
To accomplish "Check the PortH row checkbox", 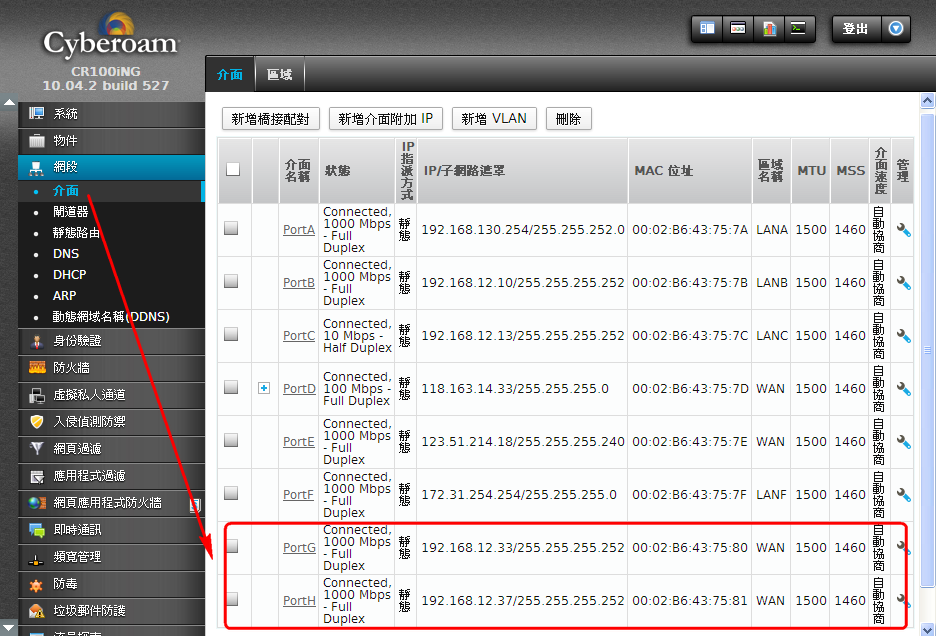I will (x=232, y=599).
